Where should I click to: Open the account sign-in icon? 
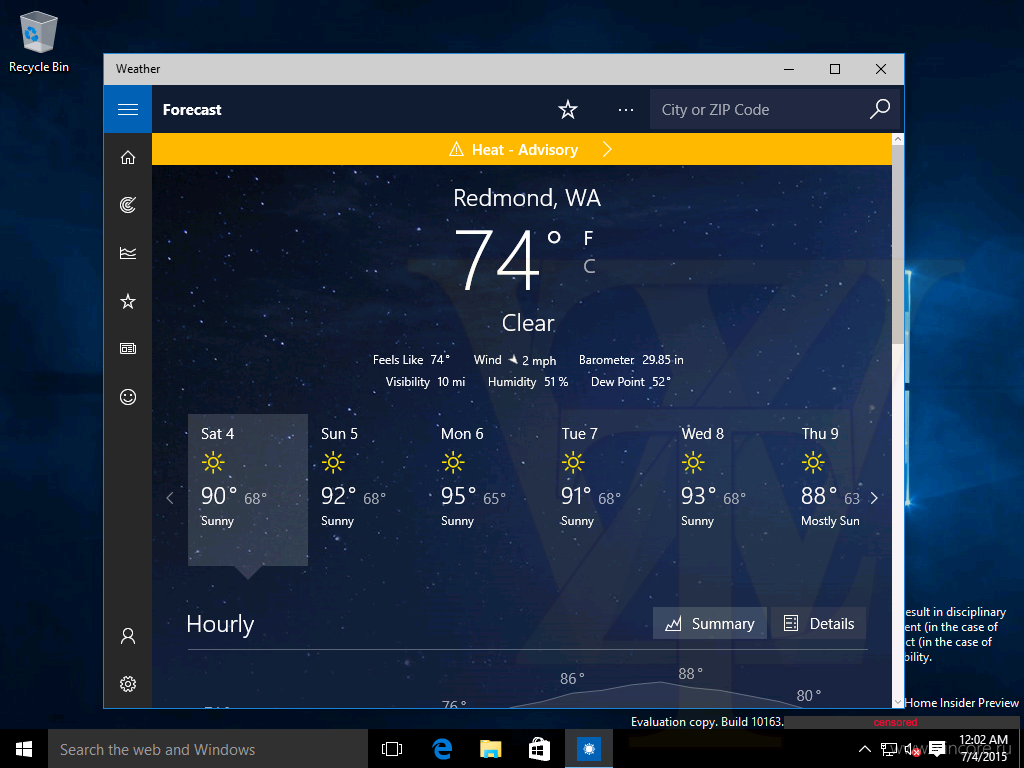coord(128,636)
